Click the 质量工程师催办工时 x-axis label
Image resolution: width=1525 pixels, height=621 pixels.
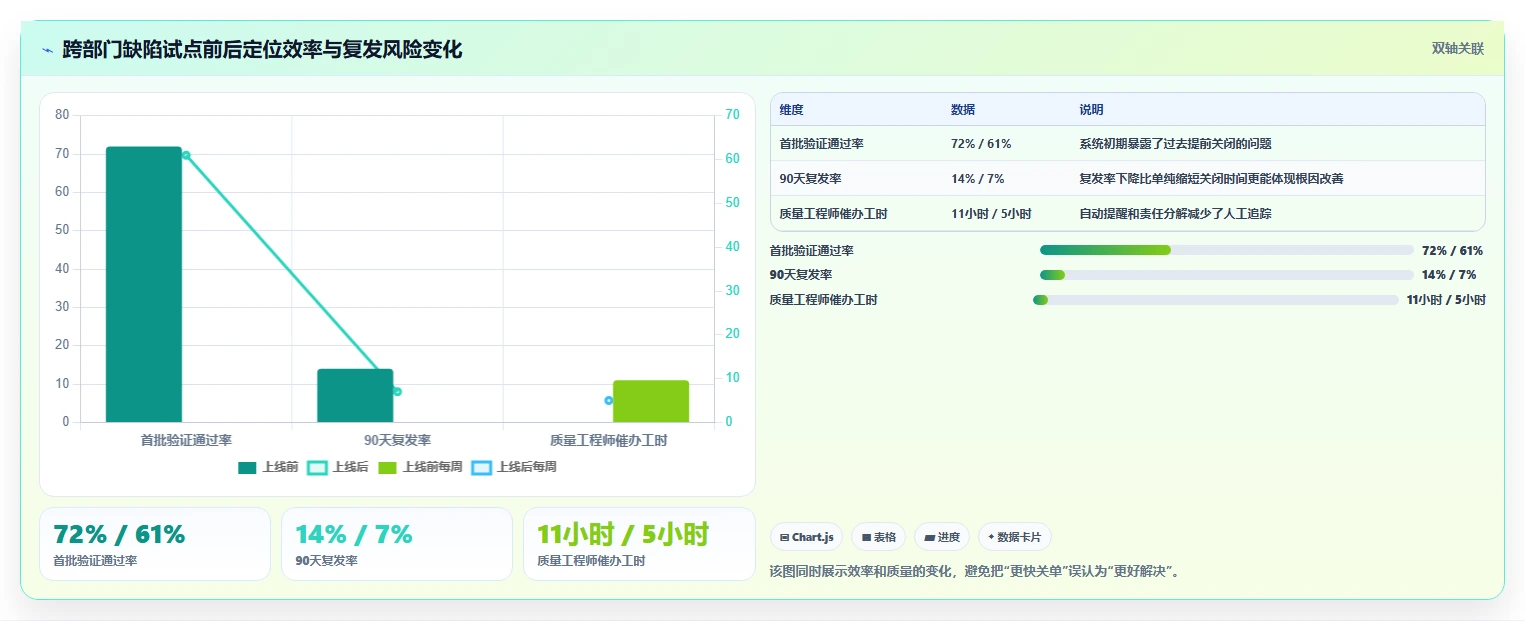tap(608, 440)
